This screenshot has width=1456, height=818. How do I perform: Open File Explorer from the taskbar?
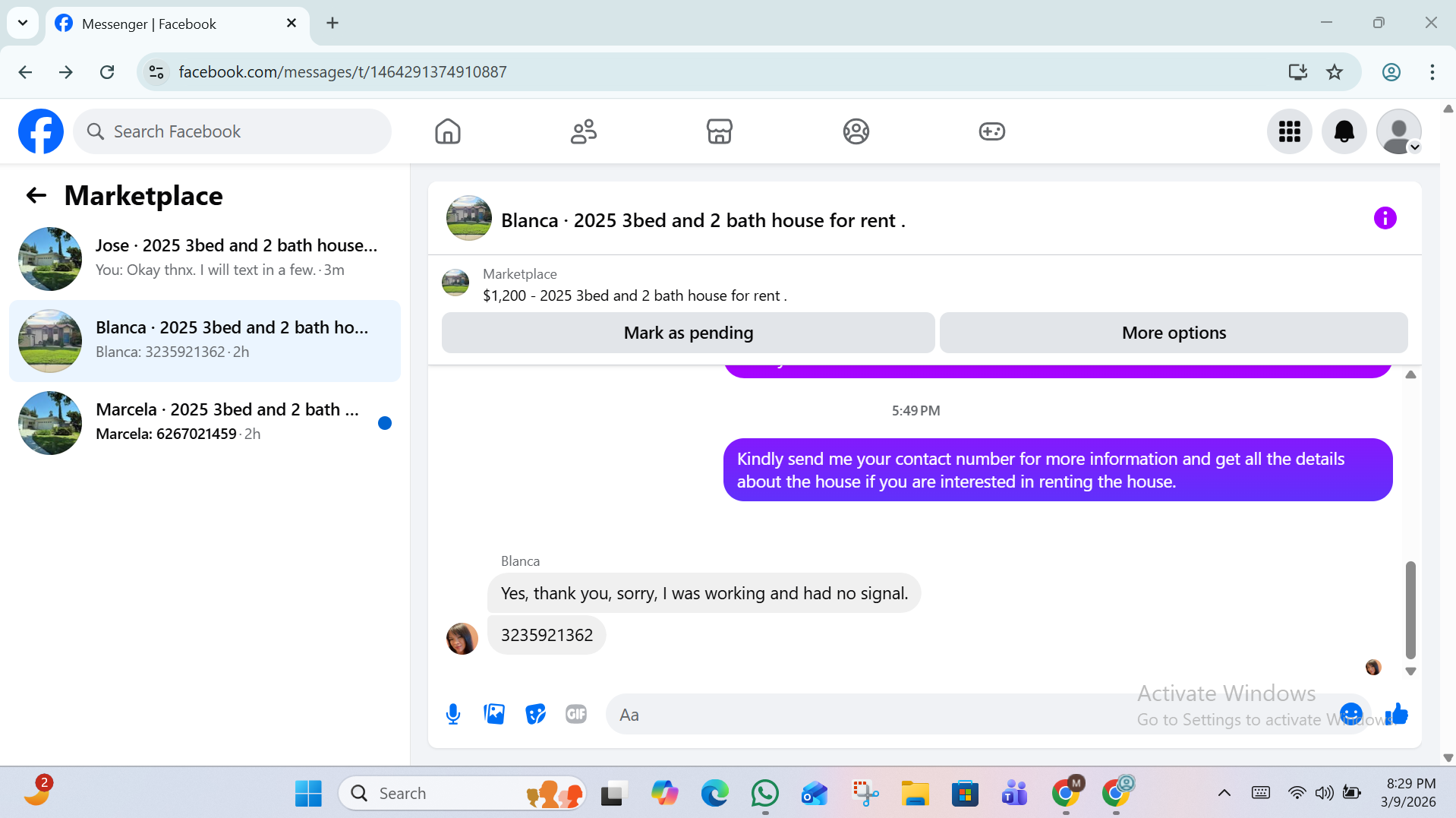[915, 794]
